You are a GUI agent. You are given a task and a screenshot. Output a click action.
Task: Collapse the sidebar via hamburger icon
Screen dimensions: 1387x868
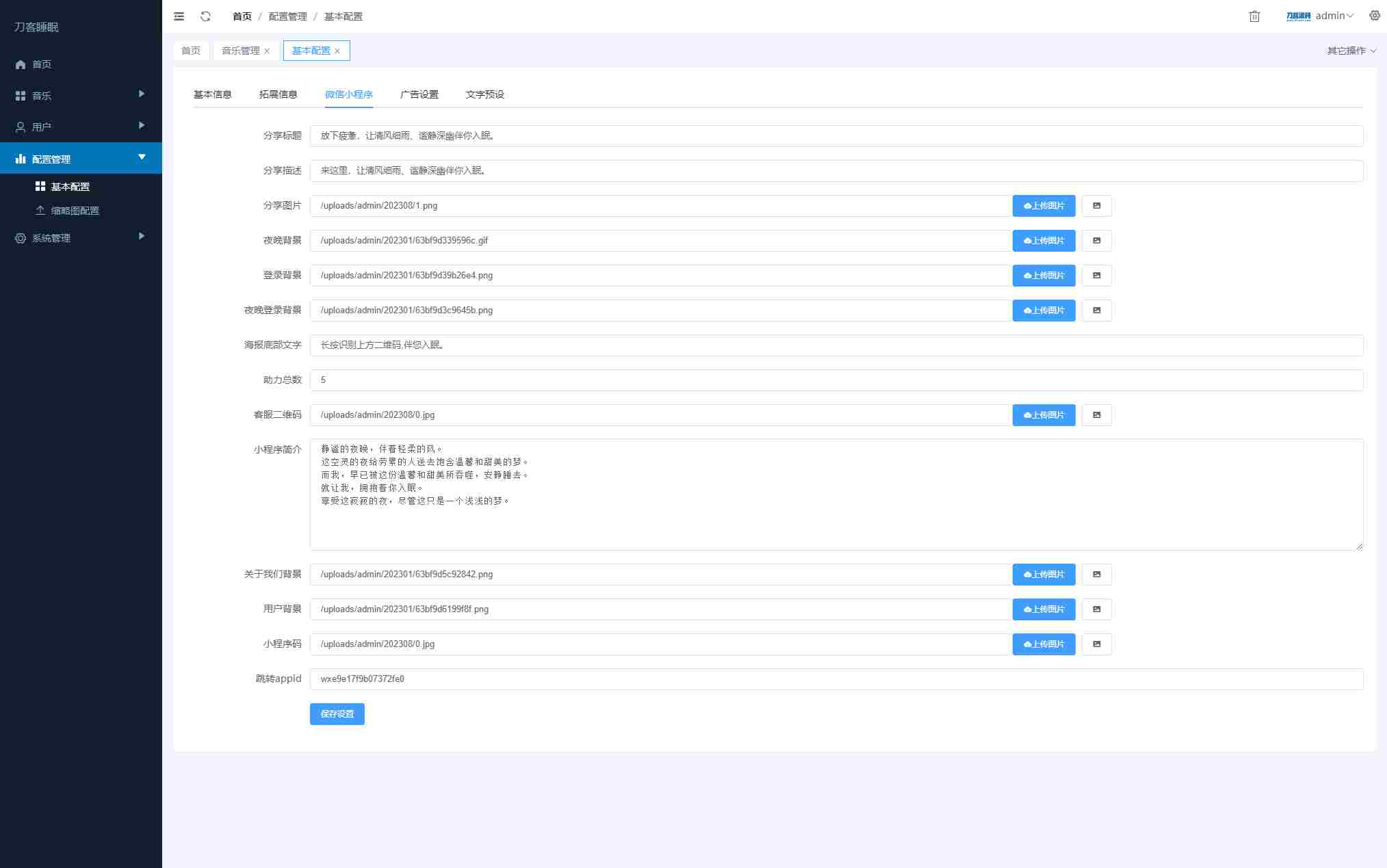pyautogui.click(x=179, y=16)
